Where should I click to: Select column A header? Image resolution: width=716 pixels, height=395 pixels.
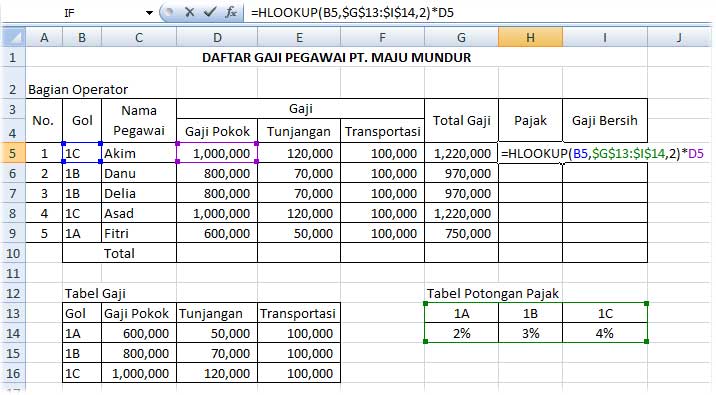pos(44,37)
